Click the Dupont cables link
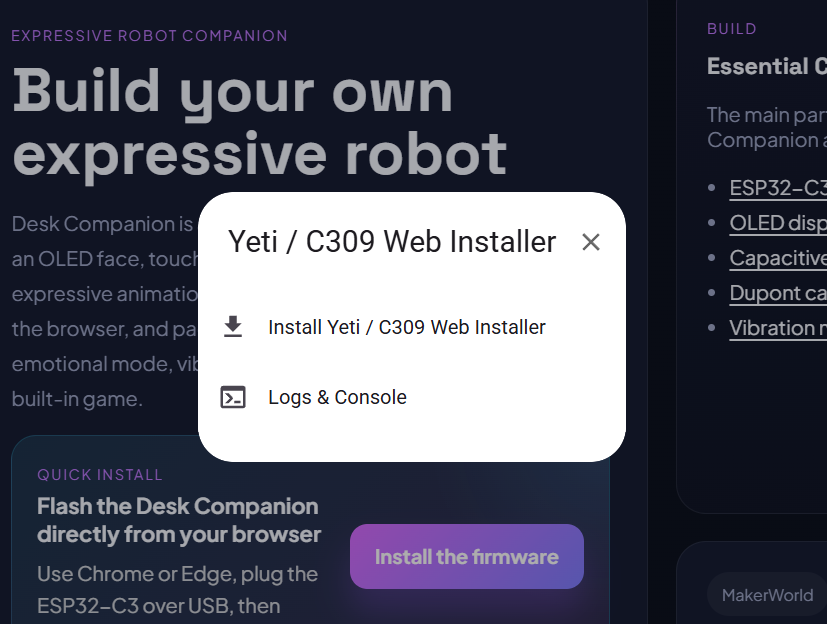The height and width of the screenshot is (624, 827). [x=777, y=293]
